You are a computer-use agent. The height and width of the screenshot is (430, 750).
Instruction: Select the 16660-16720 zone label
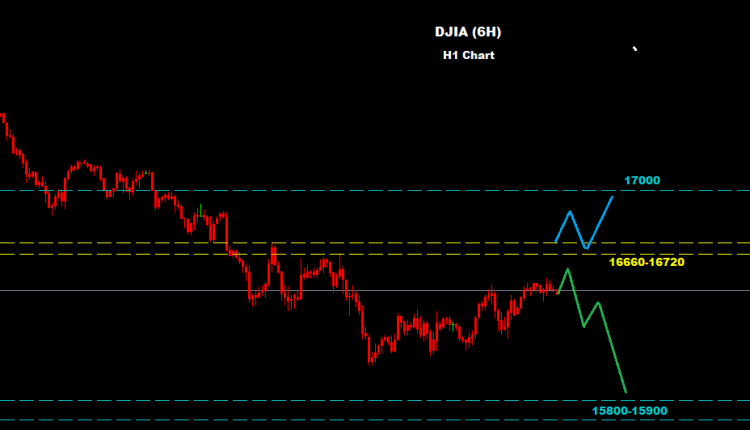coord(646,262)
